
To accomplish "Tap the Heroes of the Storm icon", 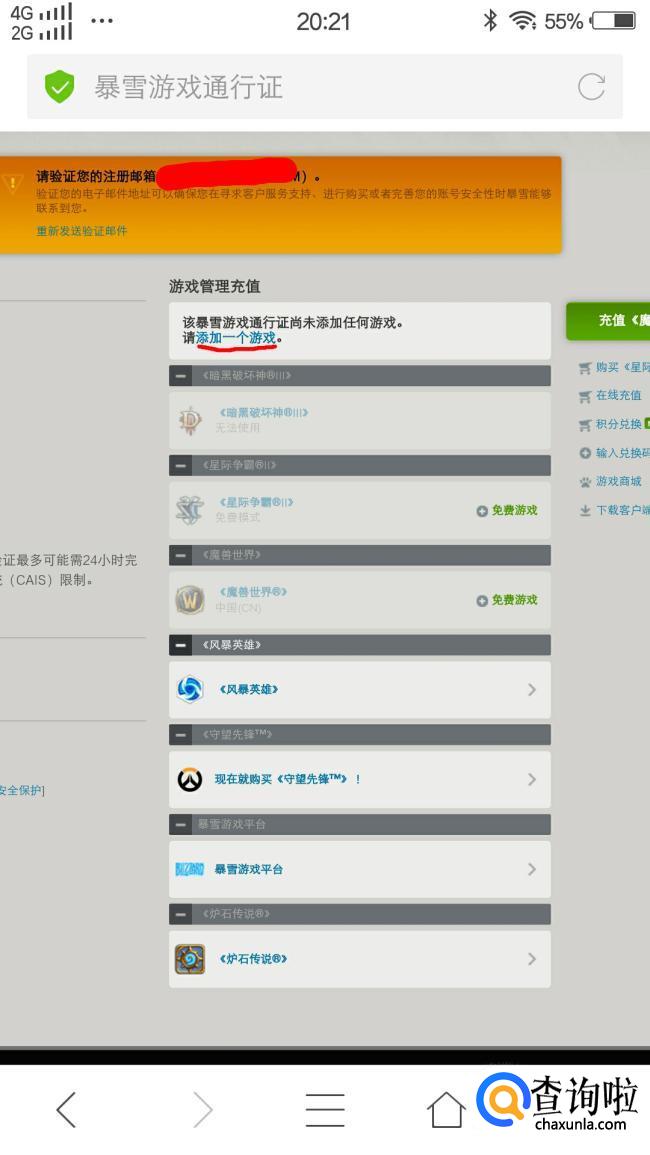I will coord(190,689).
